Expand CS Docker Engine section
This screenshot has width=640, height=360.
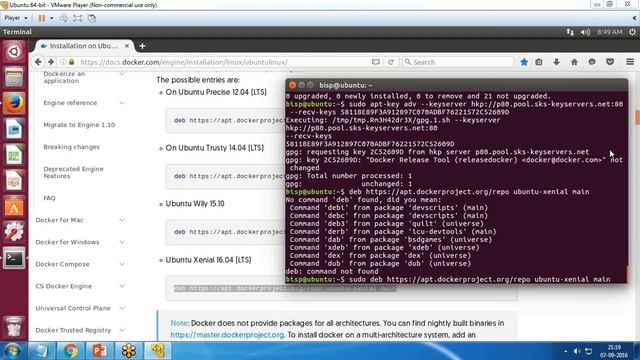click(122, 286)
